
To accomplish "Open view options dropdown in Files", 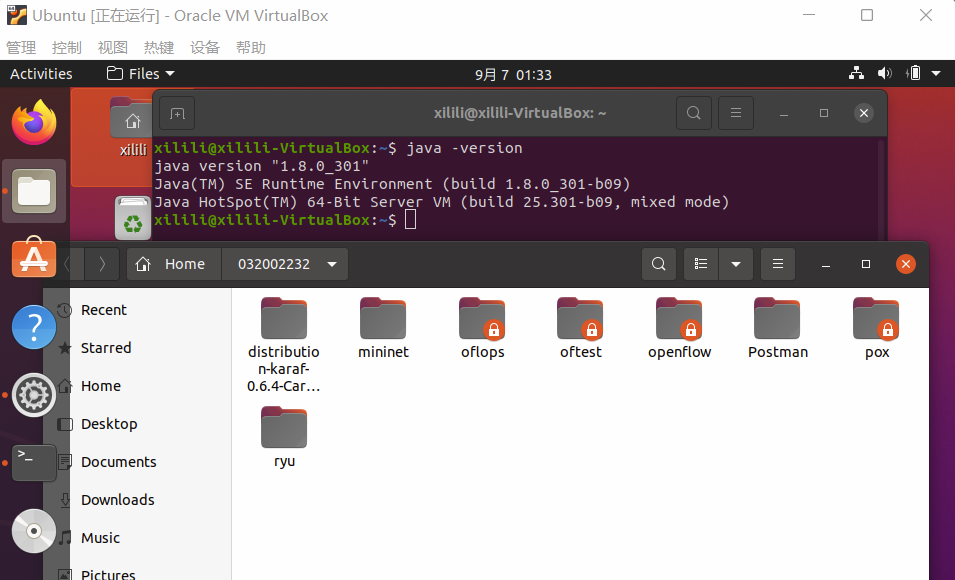I will pyautogui.click(x=736, y=264).
